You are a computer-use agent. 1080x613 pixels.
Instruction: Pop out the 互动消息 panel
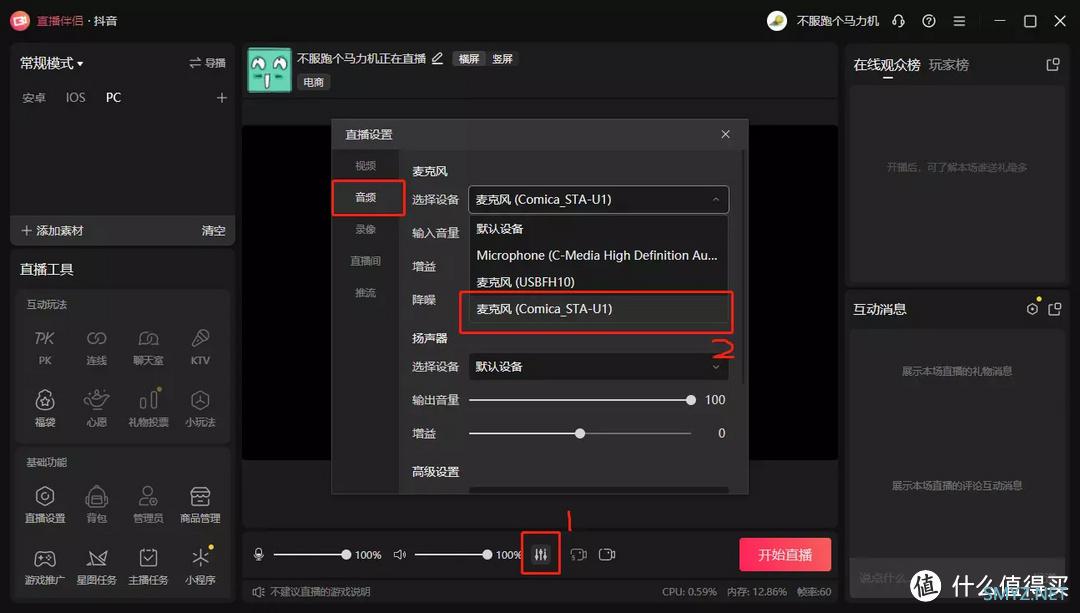coord(1055,309)
